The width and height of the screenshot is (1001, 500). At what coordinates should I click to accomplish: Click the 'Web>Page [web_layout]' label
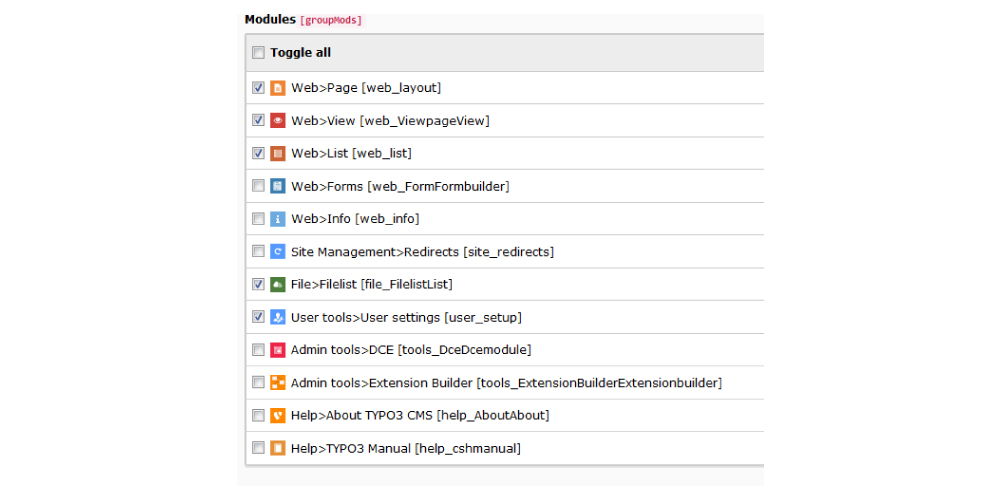click(x=366, y=88)
